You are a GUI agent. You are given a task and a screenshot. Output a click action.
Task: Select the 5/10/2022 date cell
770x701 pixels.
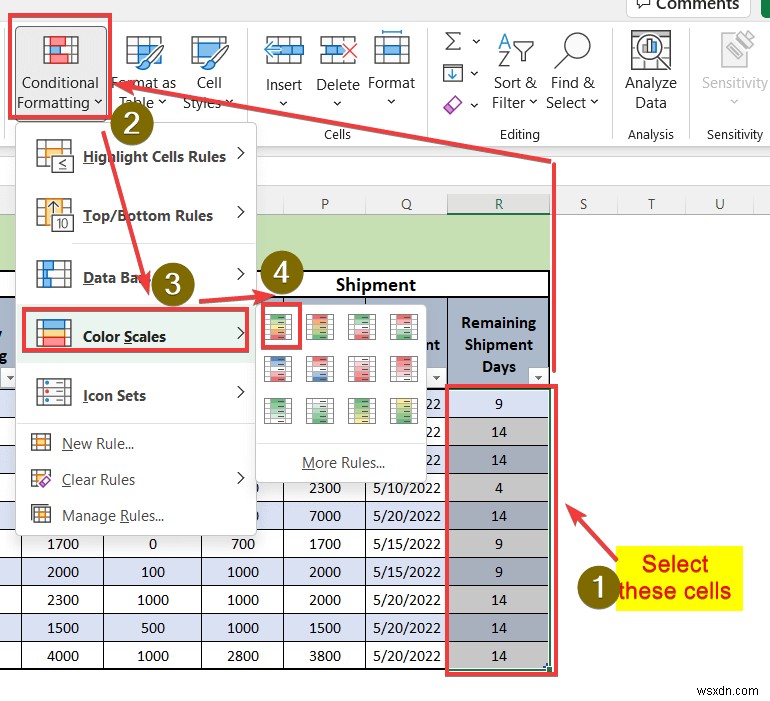[x=407, y=488]
